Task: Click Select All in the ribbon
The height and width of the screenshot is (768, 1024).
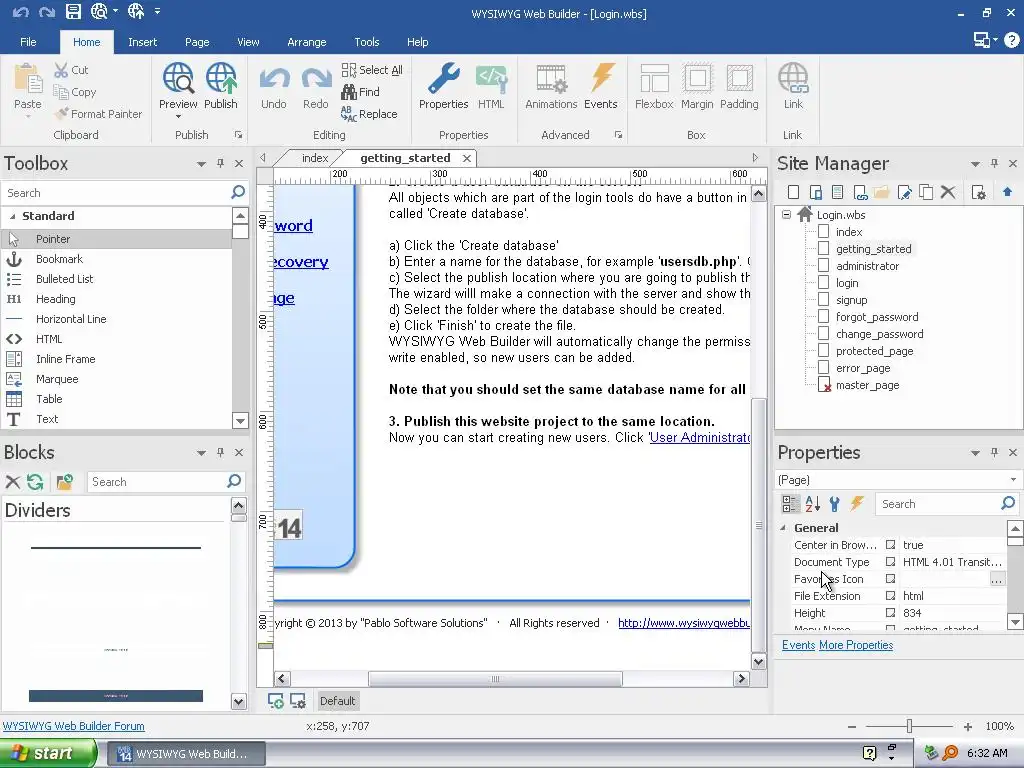Action: [372, 70]
